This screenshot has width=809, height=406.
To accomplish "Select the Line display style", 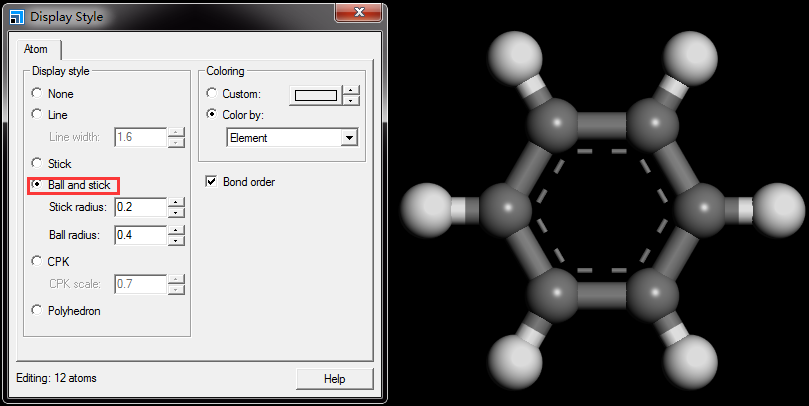I will tap(37, 114).
